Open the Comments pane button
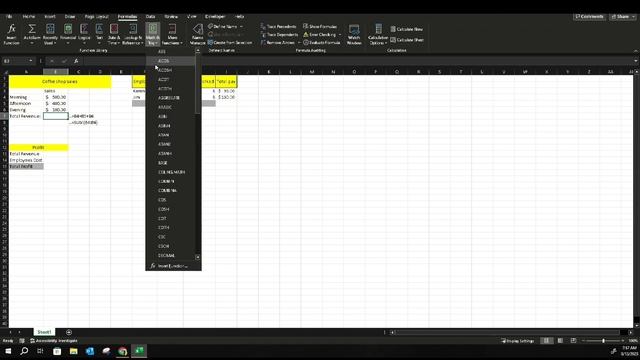The image size is (640, 360). [589, 17]
